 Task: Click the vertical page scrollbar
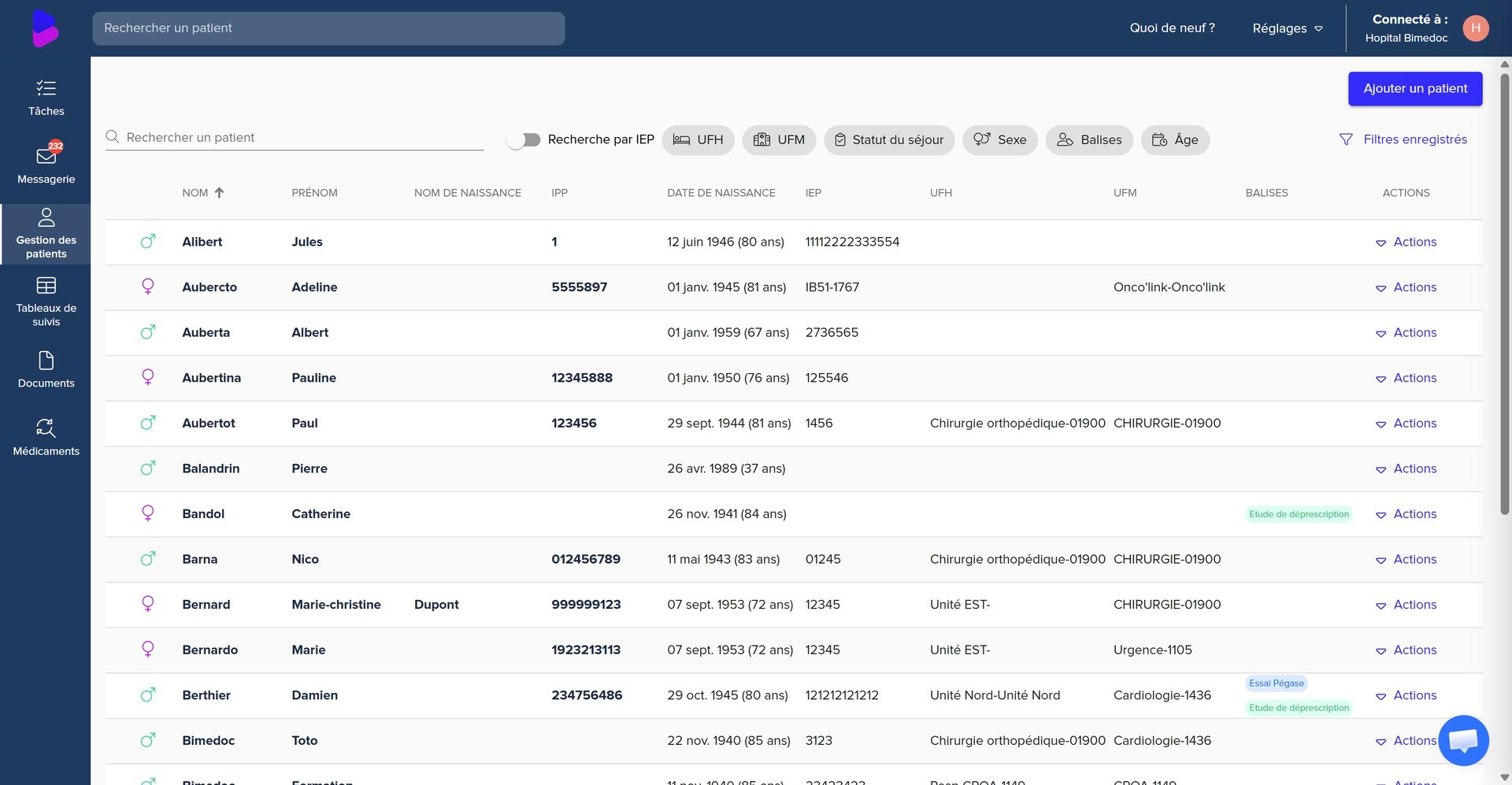(x=1505, y=295)
